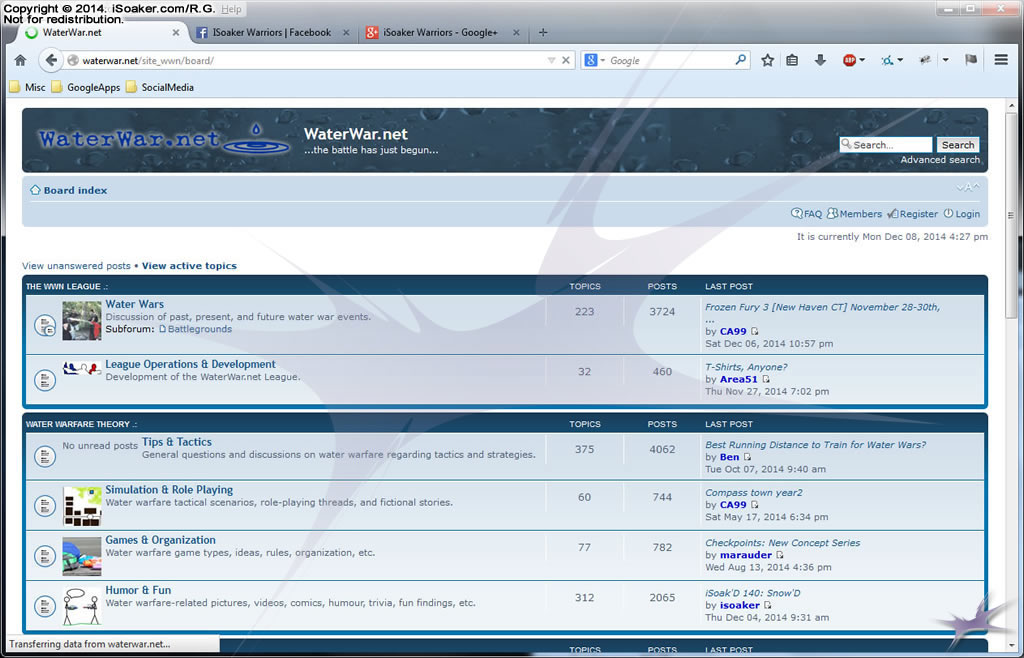The image size is (1024, 658).
Task: Click the Adblock Plus ABP icon
Action: click(849, 60)
